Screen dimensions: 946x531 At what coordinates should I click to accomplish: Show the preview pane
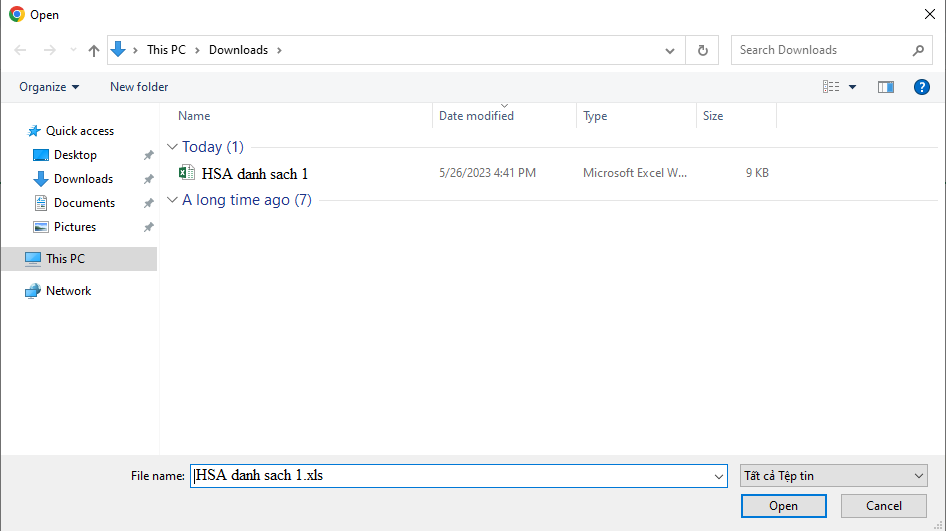(x=886, y=87)
